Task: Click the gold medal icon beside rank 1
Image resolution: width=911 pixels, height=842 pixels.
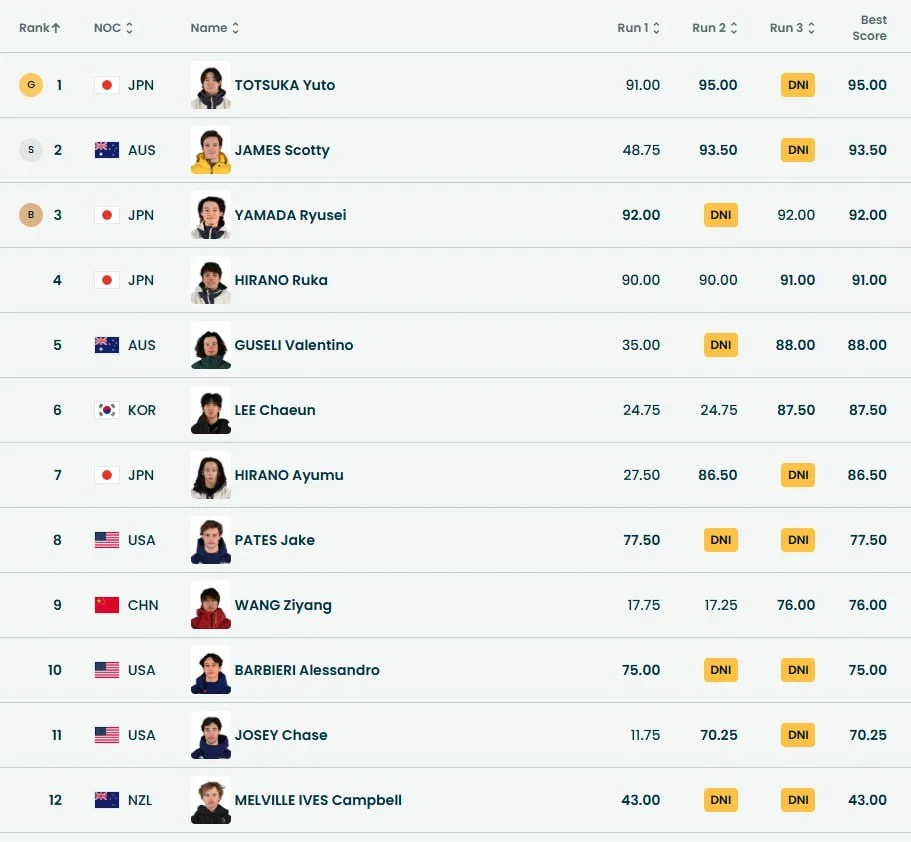Action: pos(31,85)
